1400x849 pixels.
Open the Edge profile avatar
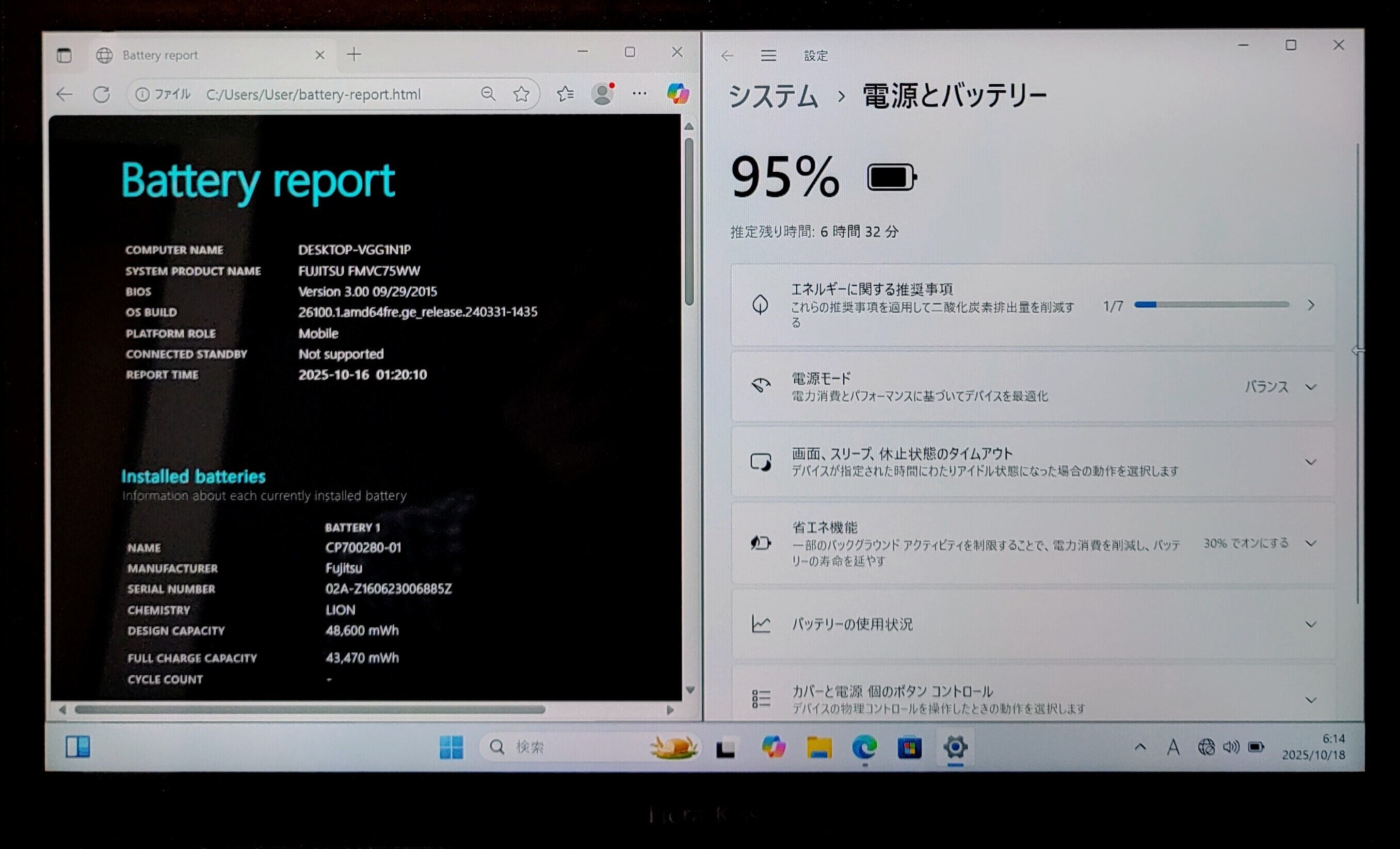pos(602,94)
